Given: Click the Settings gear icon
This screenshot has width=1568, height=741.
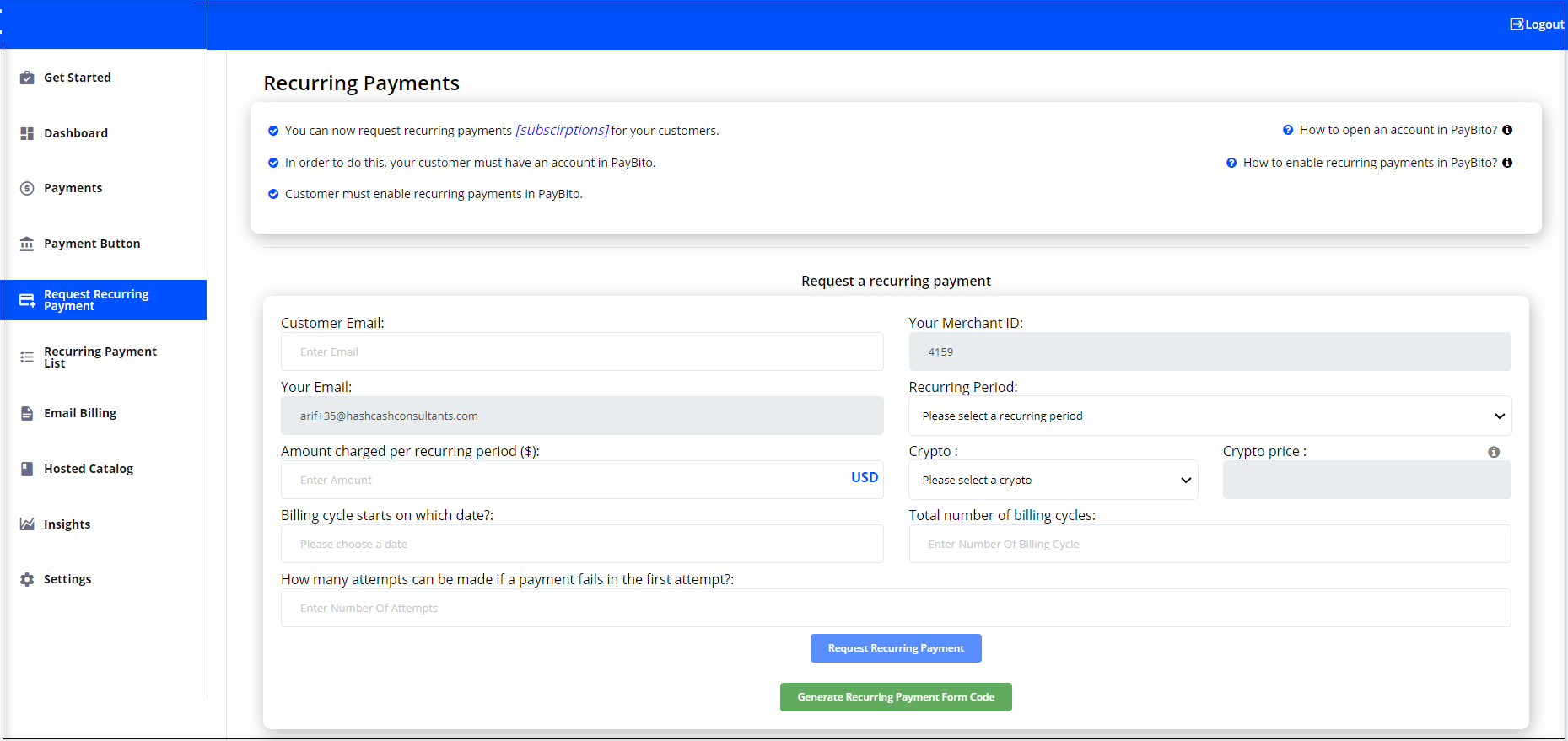Looking at the screenshot, I should coord(27,579).
